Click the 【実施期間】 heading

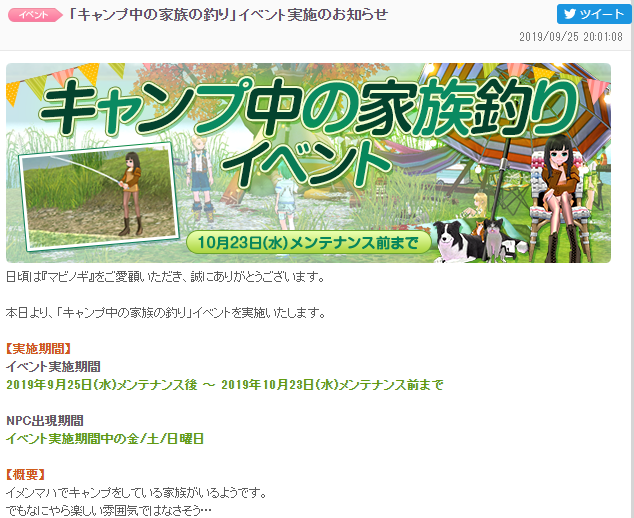pyautogui.click(x=38, y=349)
